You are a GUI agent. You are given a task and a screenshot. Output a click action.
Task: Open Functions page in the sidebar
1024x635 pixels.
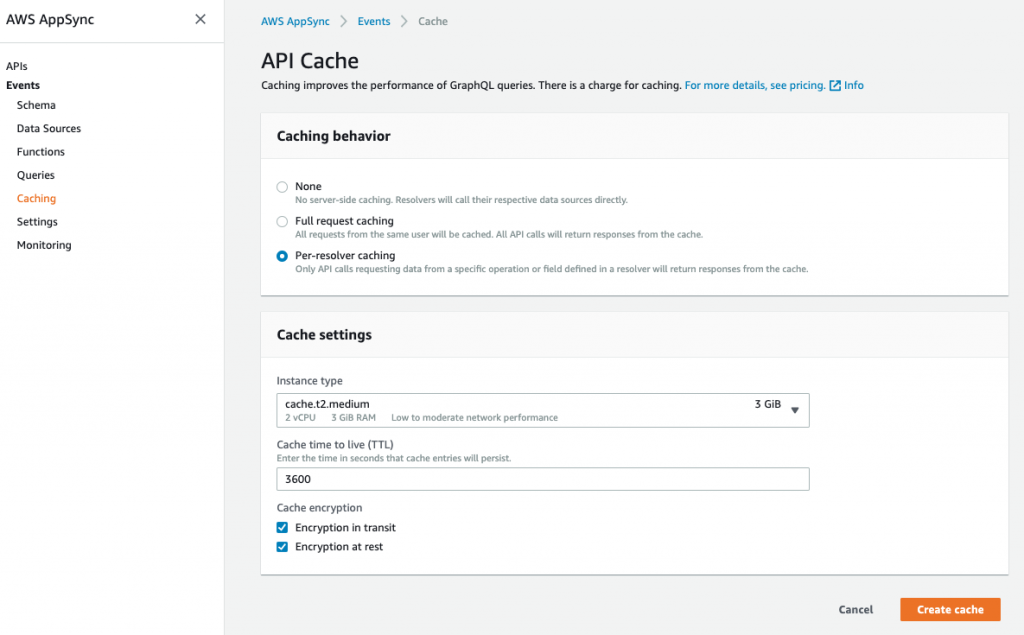tap(41, 152)
